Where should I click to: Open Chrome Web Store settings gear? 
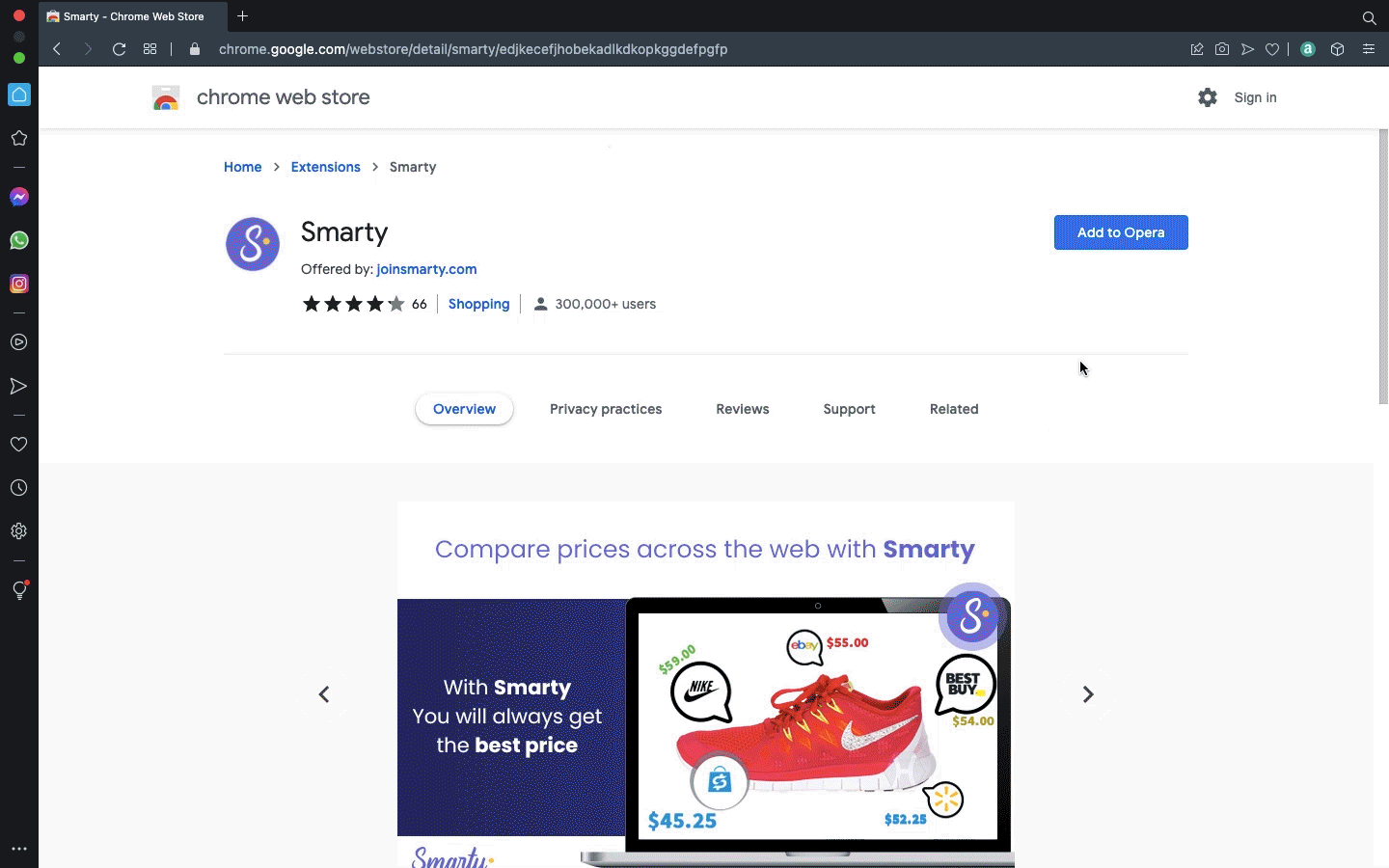(x=1208, y=97)
